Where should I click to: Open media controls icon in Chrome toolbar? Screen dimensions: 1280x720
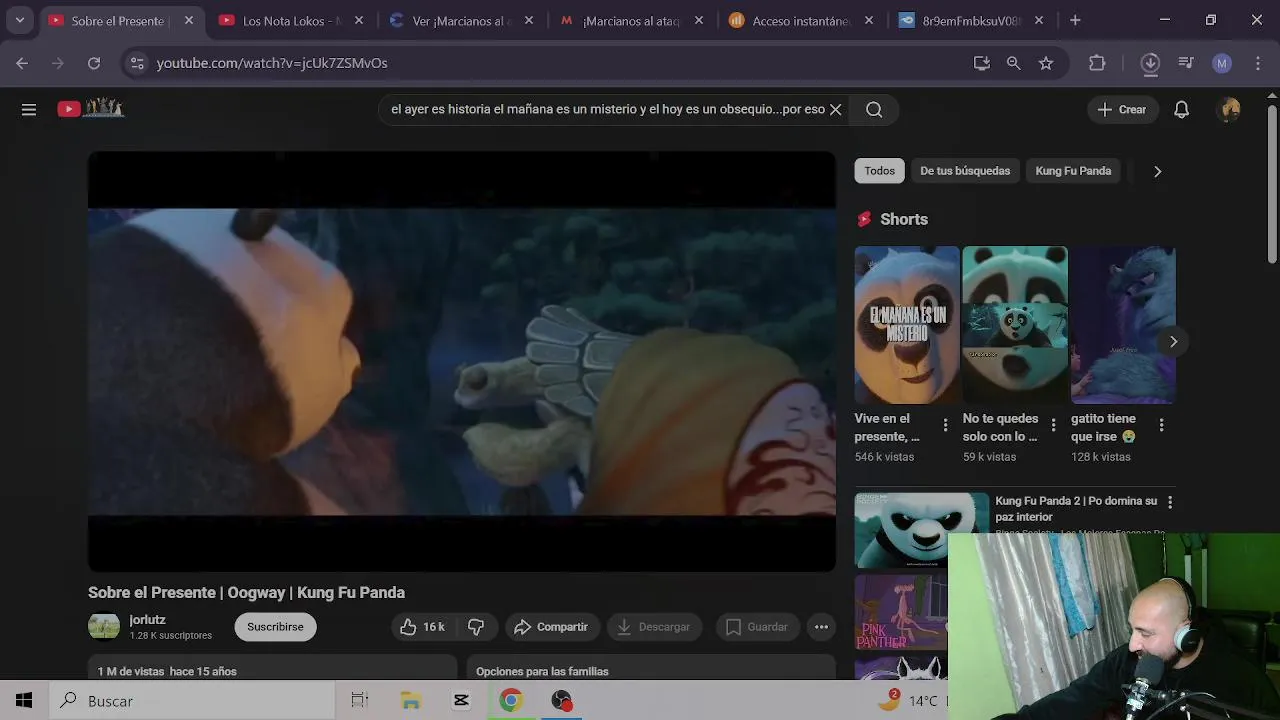(1186, 63)
